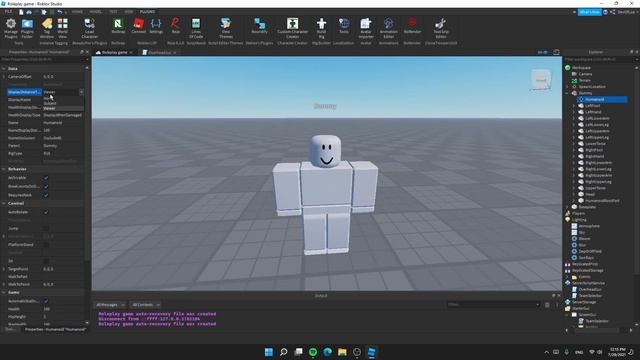Open taskbar Search

pyautogui.click(x=283, y=352)
